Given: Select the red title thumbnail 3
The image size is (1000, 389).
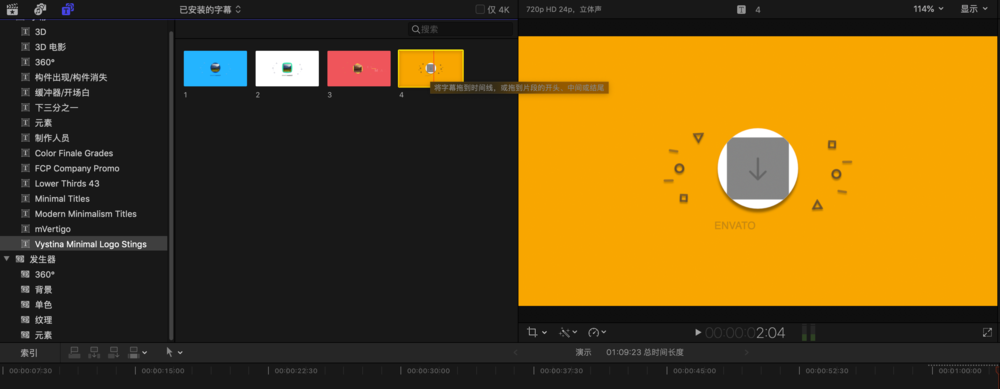Looking at the screenshot, I should tap(359, 68).
